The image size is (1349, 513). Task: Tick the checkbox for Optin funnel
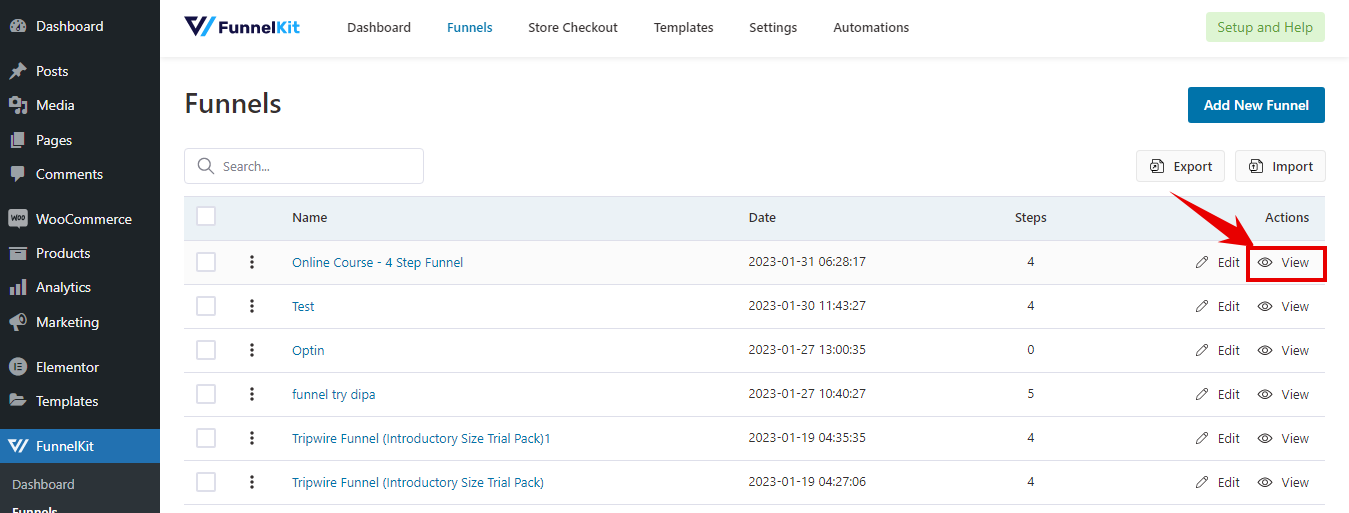coord(206,350)
